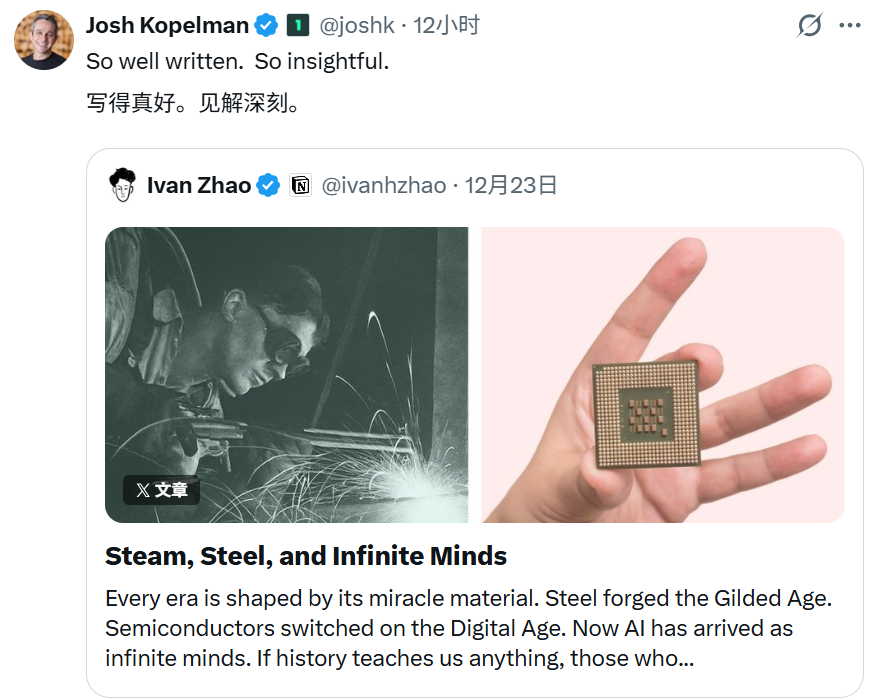This screenshot has height=698, width=881.
Task: Select the Ivan Zhao display name
Action: 198,185
